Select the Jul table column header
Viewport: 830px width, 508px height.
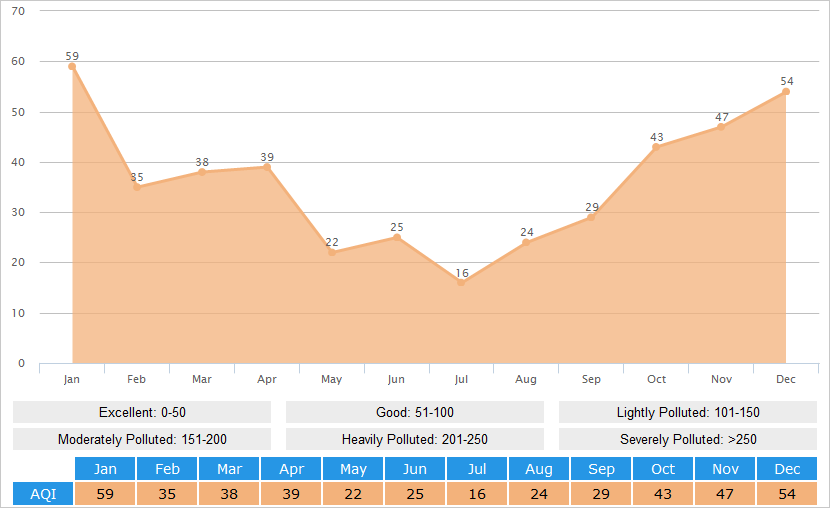click(477, 469)
